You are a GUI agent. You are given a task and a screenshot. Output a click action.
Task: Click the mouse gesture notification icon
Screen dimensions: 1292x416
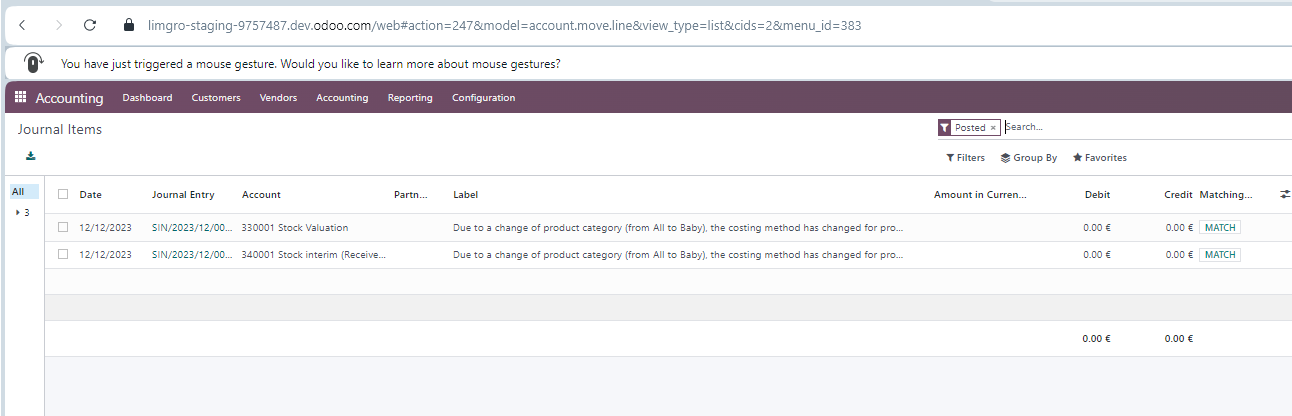pos(34,63)
